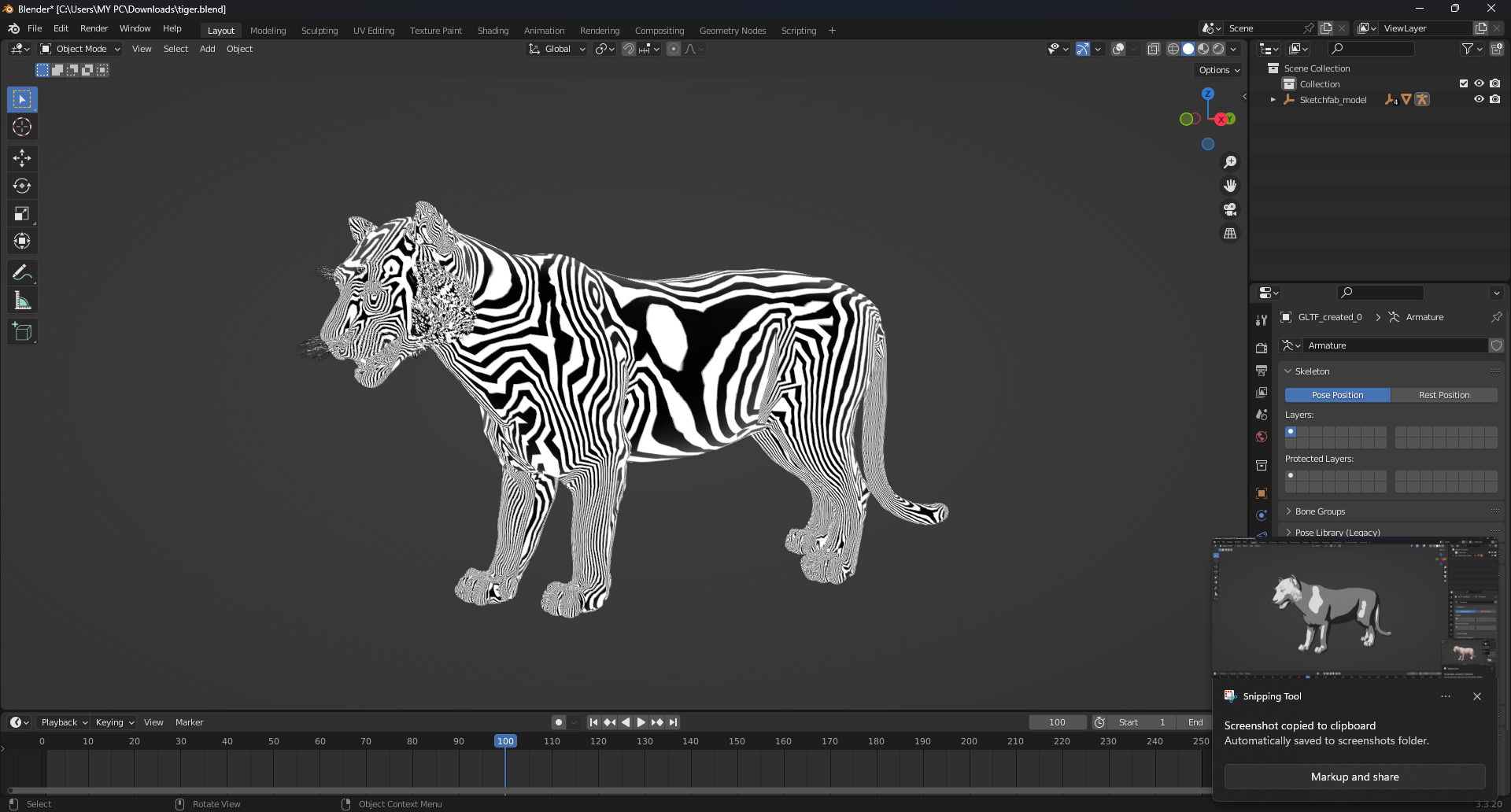Toggle proportional editing icon
This screenshot has width=1511, height=812.
(x=674, y=49)
